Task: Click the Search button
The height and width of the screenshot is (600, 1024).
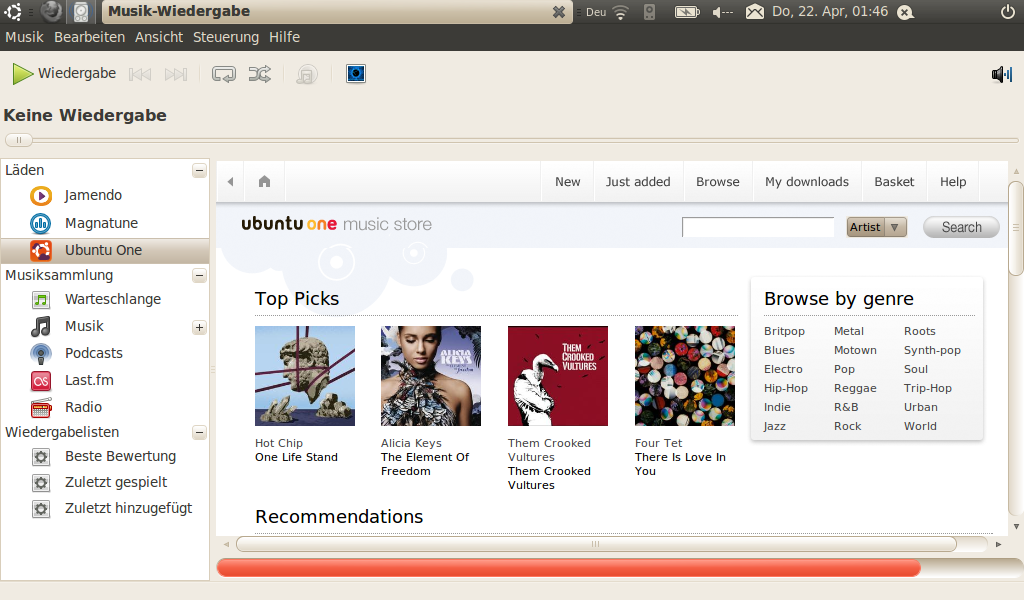Action: click(x=961, y=227)
